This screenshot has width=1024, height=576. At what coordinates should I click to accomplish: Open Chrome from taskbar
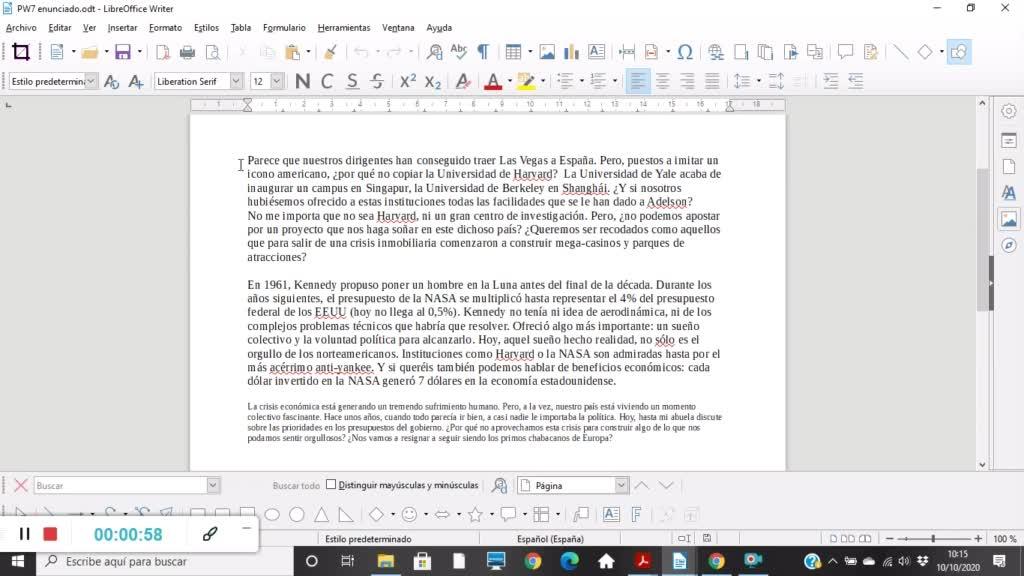coord(533,561)
